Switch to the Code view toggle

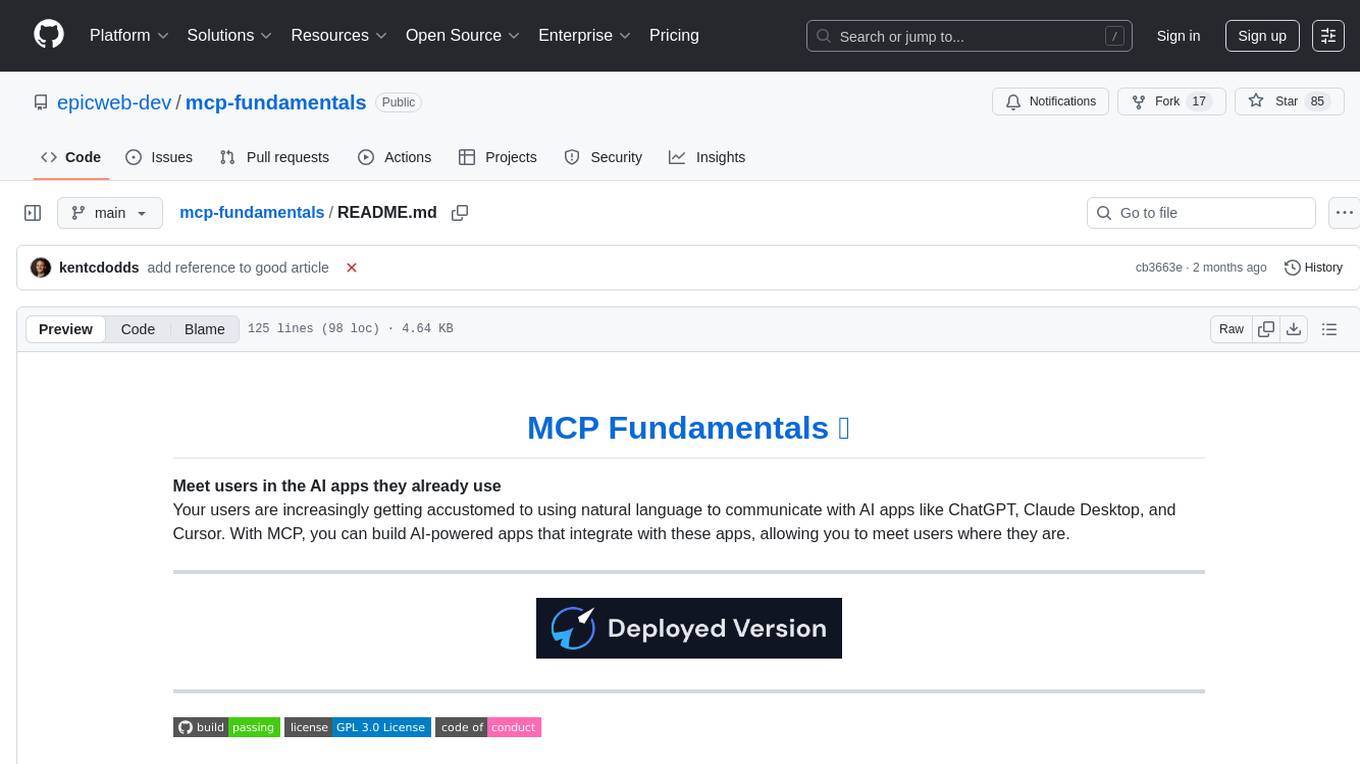(138, 329)
